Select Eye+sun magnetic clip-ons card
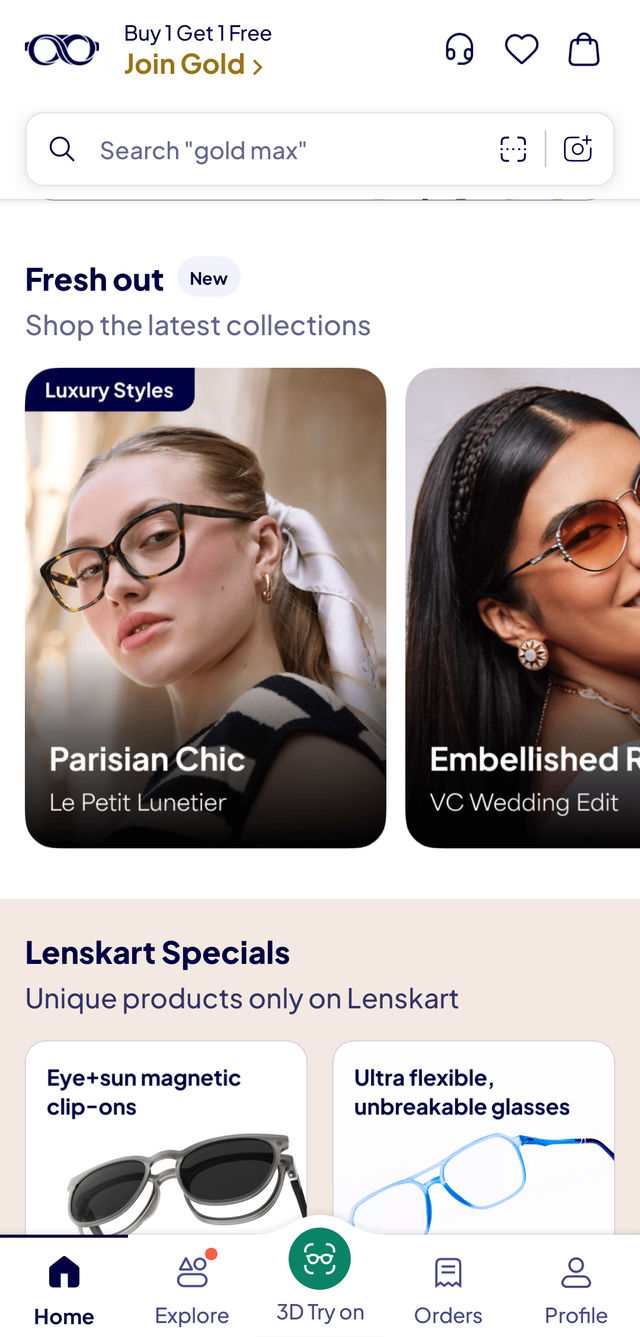640x1337 pixels. click(166, 1137)
